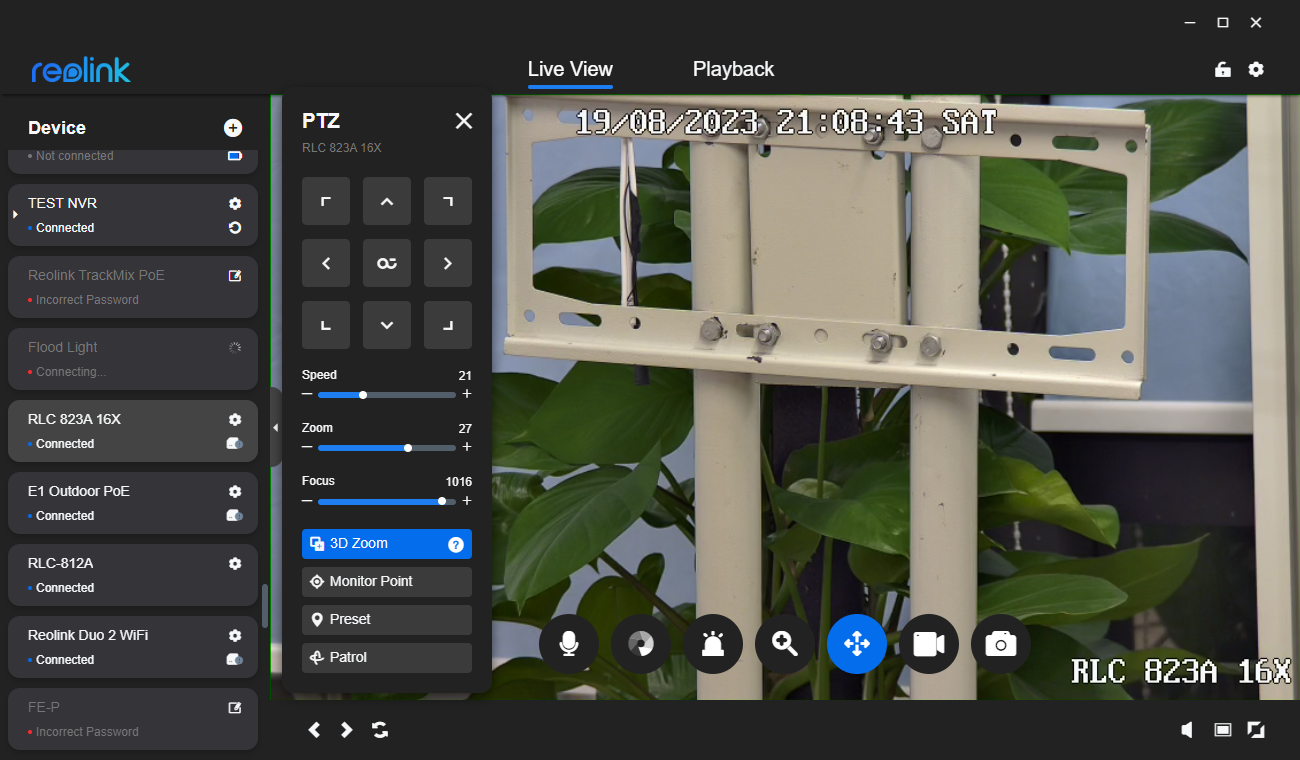Screen dimensions: 1300x760
Task: Enter full screen mode icon
Action: point(1256,730)
